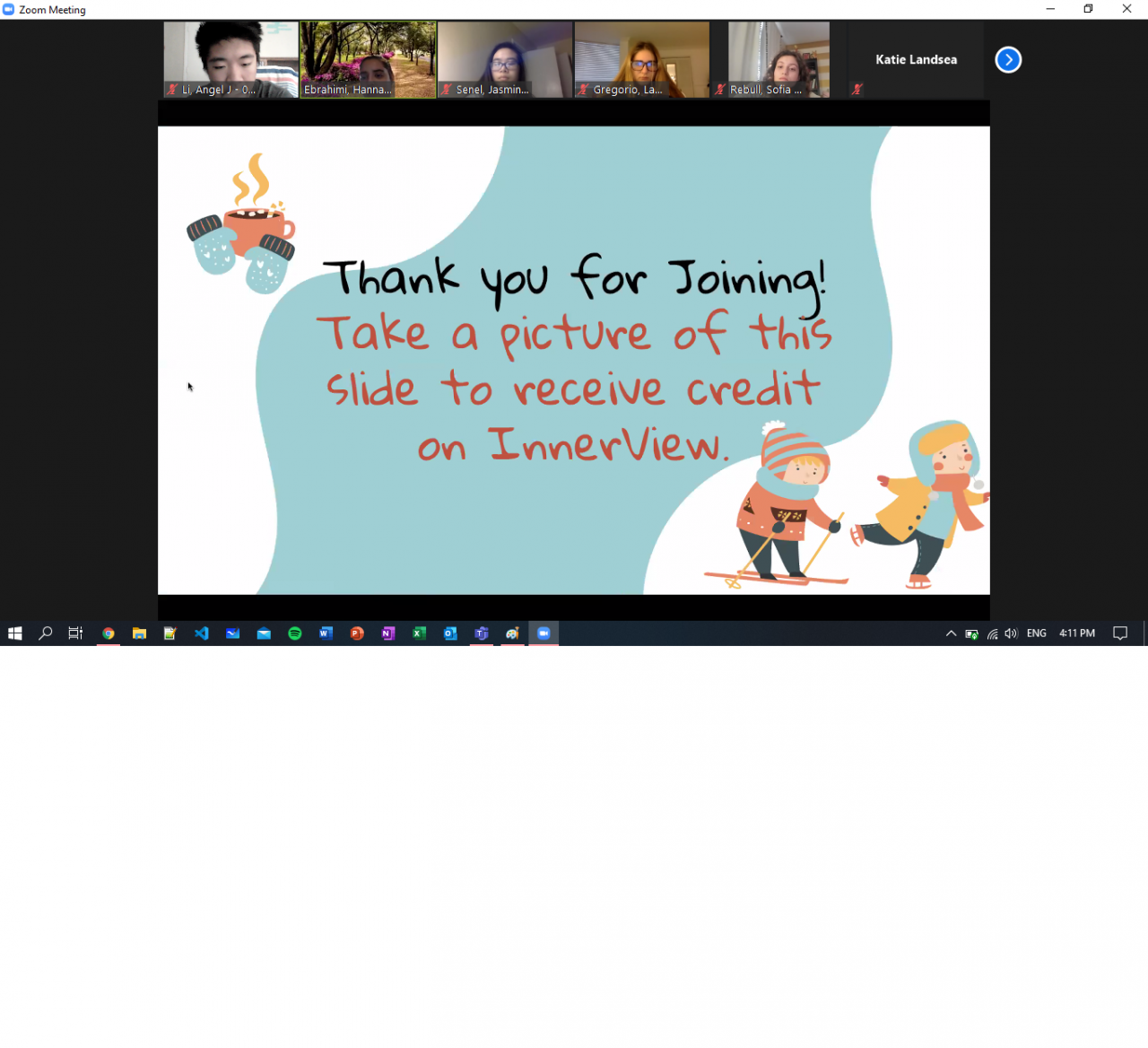This screenshot has height=1048, width=1148.
Task: Open Wi-Fi network settings in the tray
Action: (992, 633)
